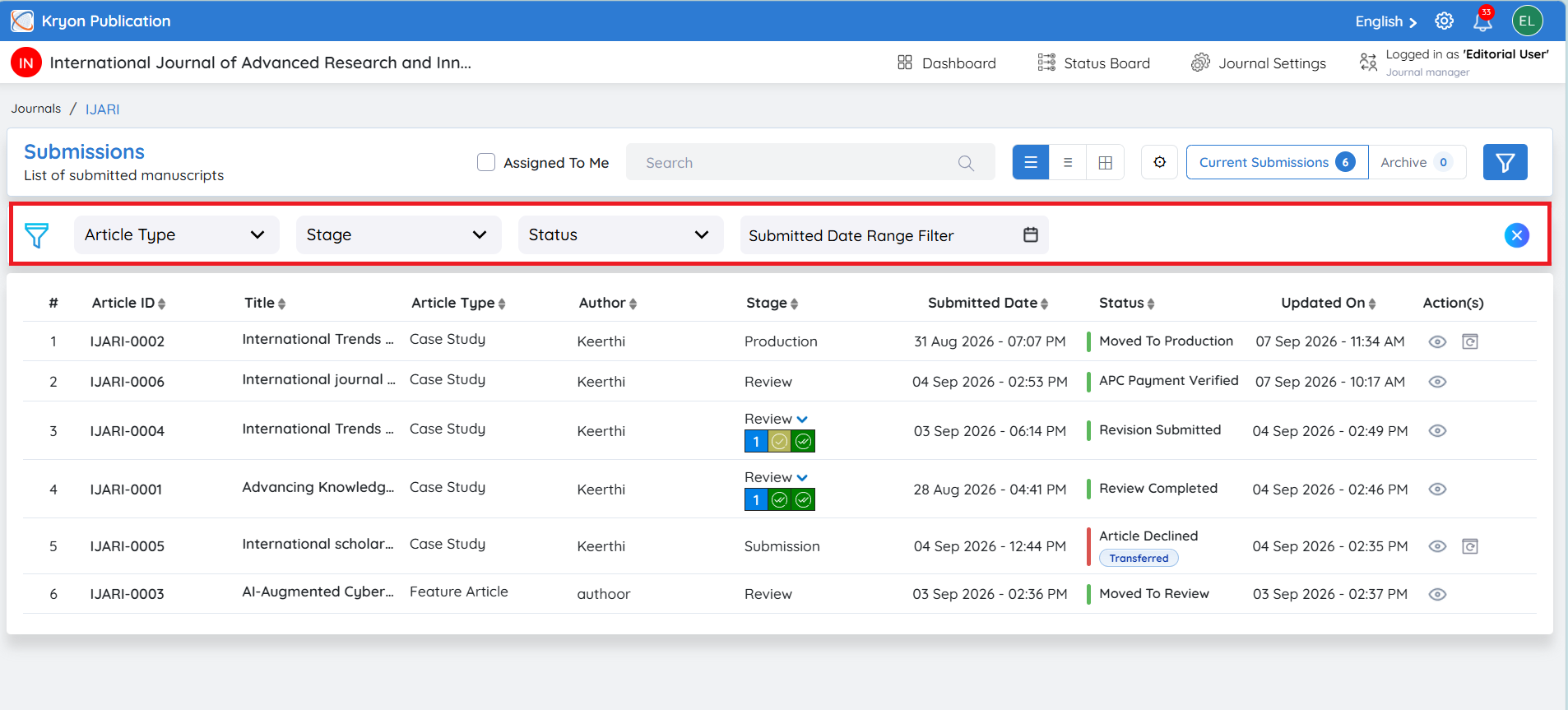Open calendar icon in date range filter
Screen dimensions: 1568x710
tap(1030, 234)
